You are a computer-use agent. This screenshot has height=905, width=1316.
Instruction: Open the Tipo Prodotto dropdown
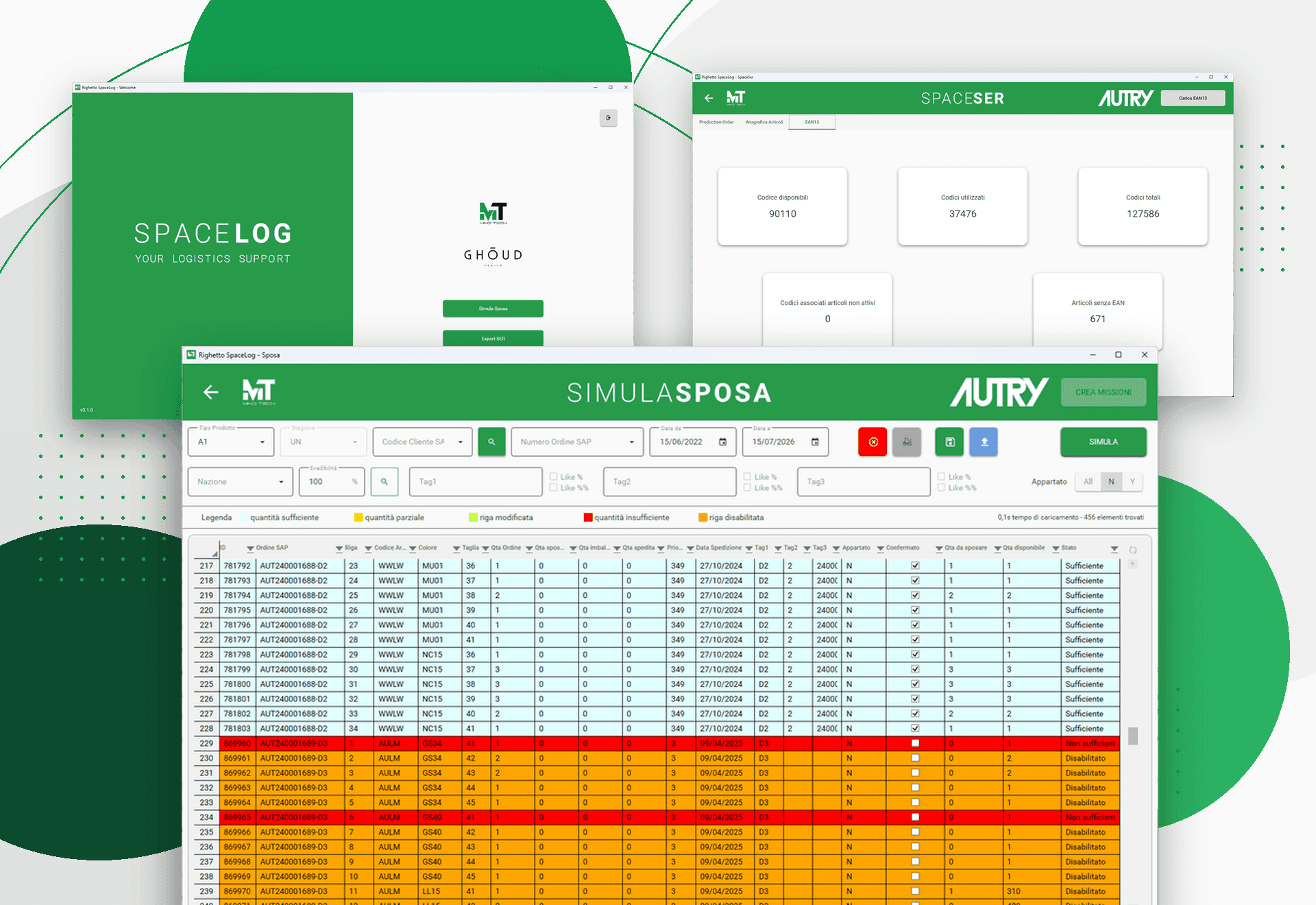231,442
